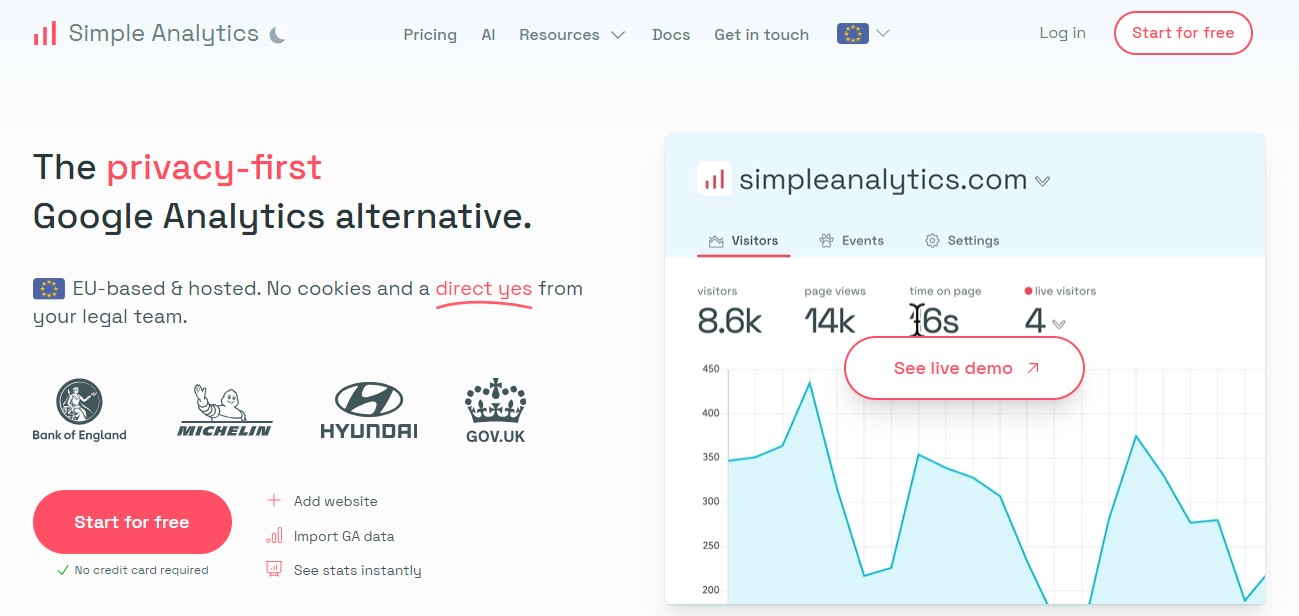Expand the region chevron beside the EU flag
1299x616 pixels.
(883, 33)
